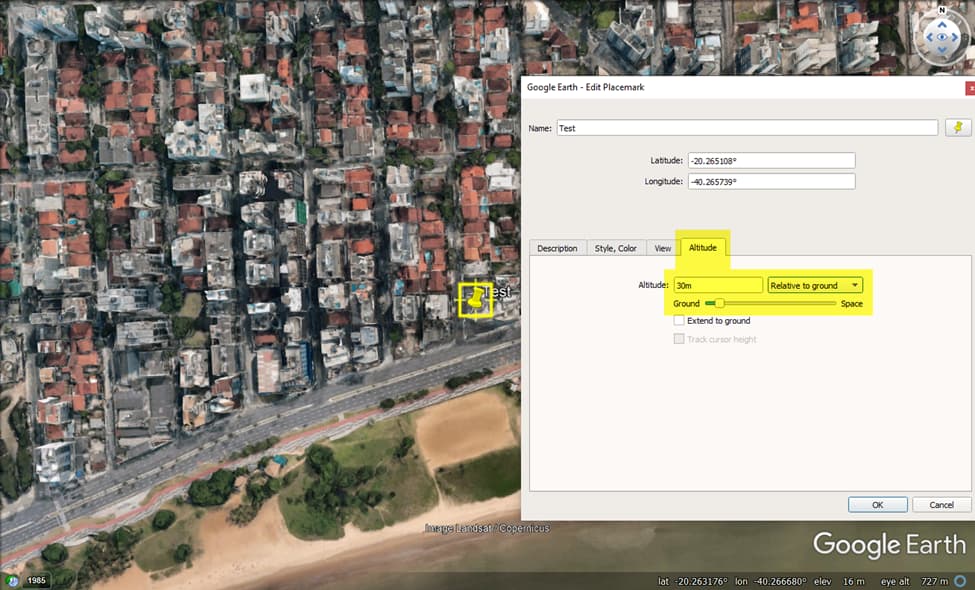Click the Look right arrow on the navigation control

point(955,37)
